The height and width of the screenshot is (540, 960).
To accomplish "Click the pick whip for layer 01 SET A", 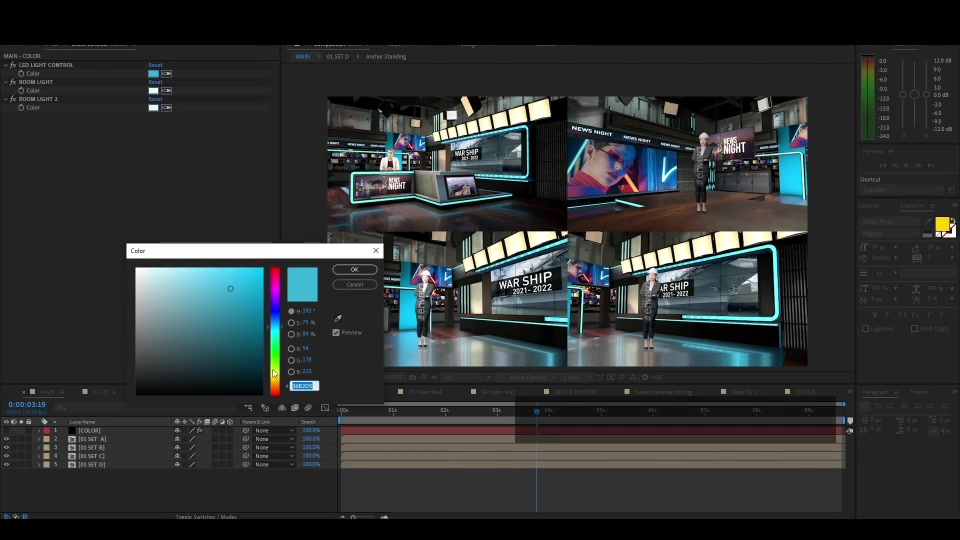I will 246,439.
